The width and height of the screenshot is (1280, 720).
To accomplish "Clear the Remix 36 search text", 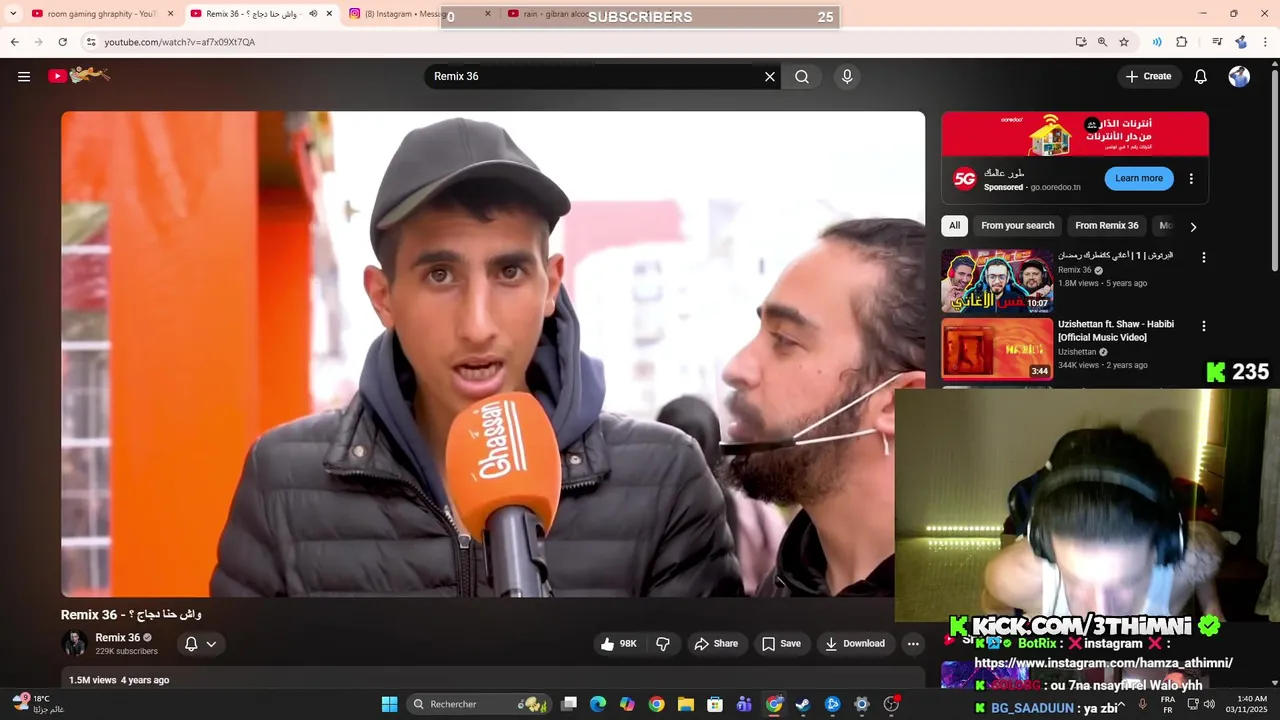I will click(770, 76).
